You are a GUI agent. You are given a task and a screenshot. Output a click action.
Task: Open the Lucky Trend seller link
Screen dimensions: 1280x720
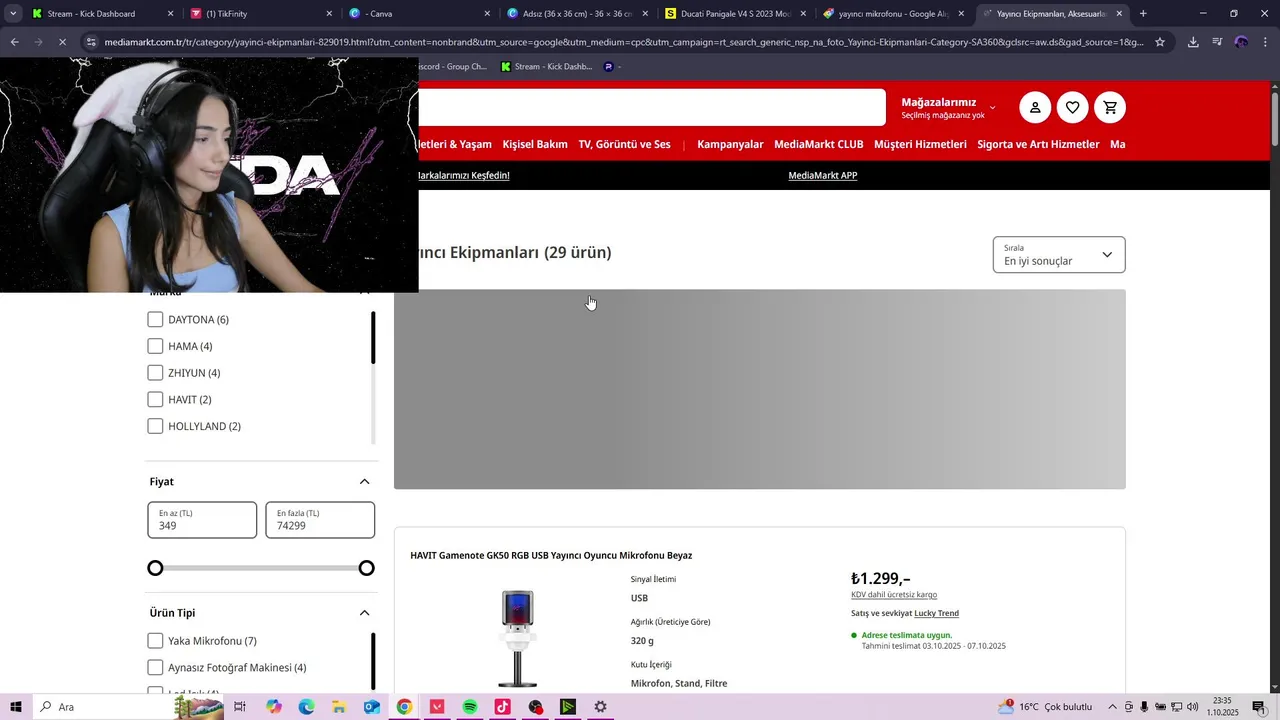tap(936, 613)
